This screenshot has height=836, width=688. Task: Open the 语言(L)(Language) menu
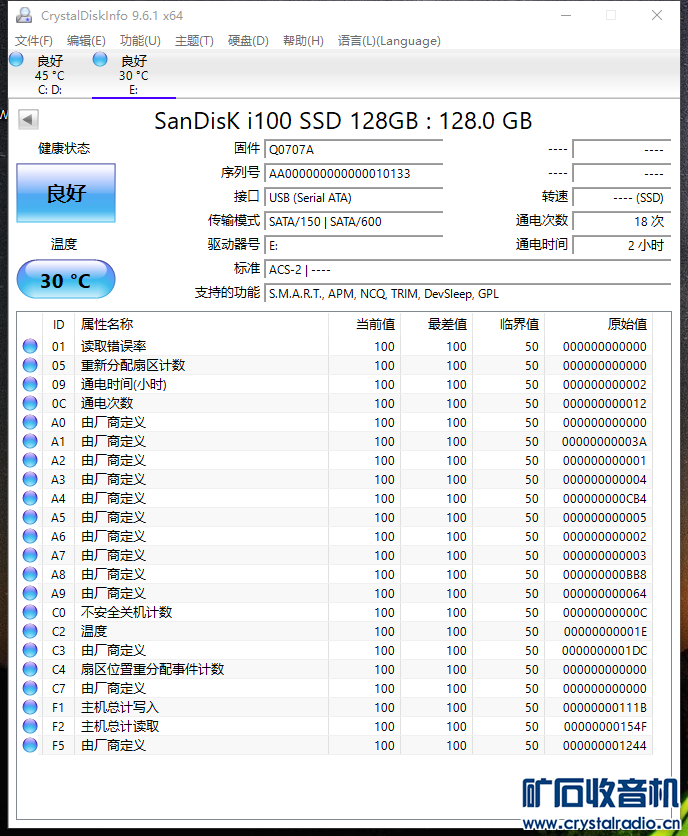389,41
